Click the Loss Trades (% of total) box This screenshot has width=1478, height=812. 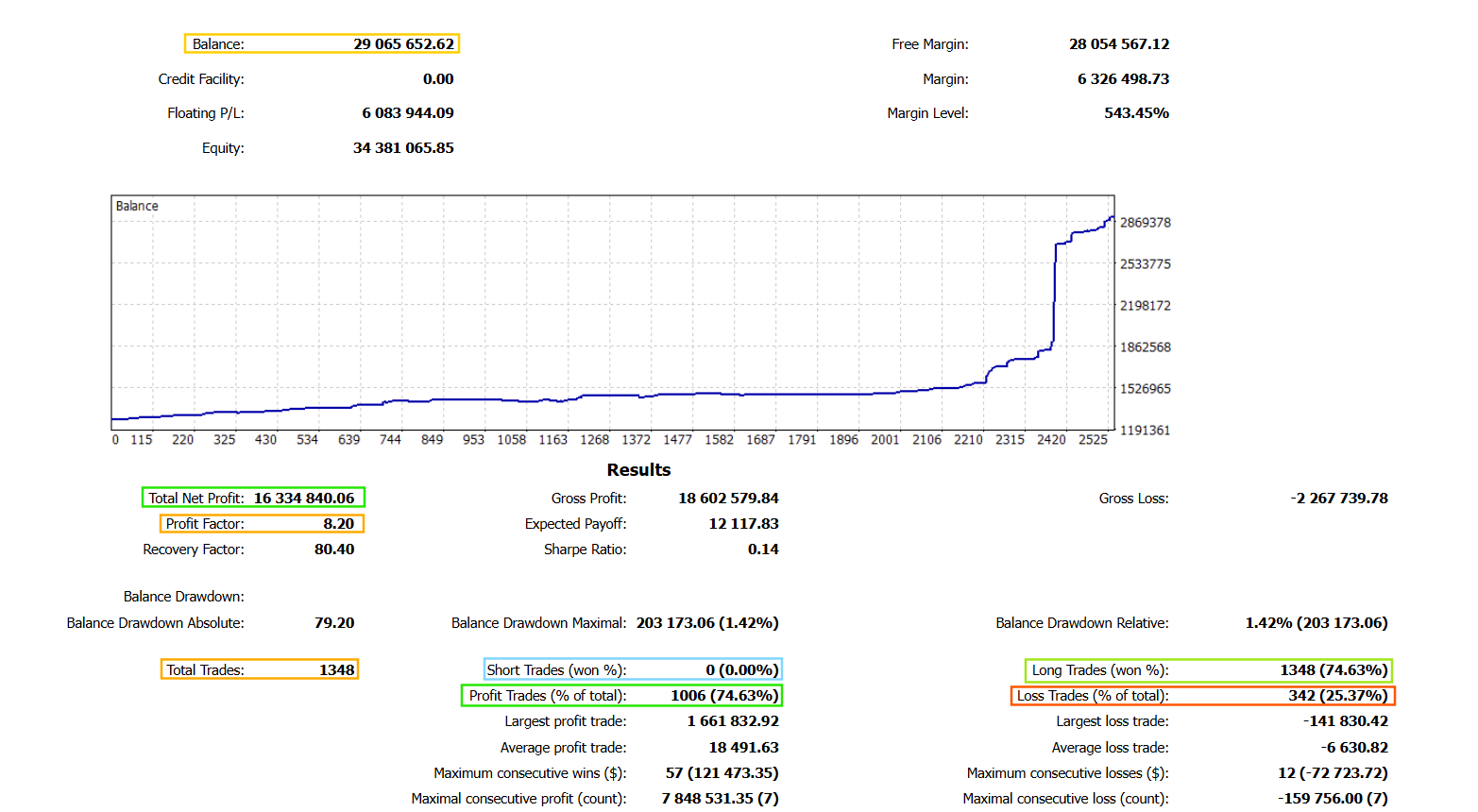1202,696
